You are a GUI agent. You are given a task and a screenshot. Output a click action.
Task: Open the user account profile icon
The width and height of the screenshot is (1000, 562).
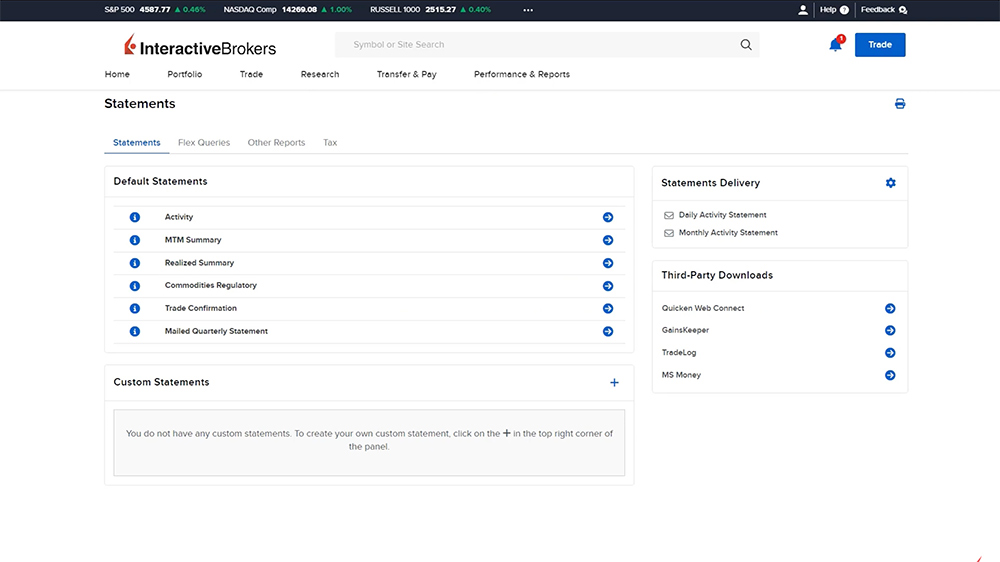pos(803,10)
